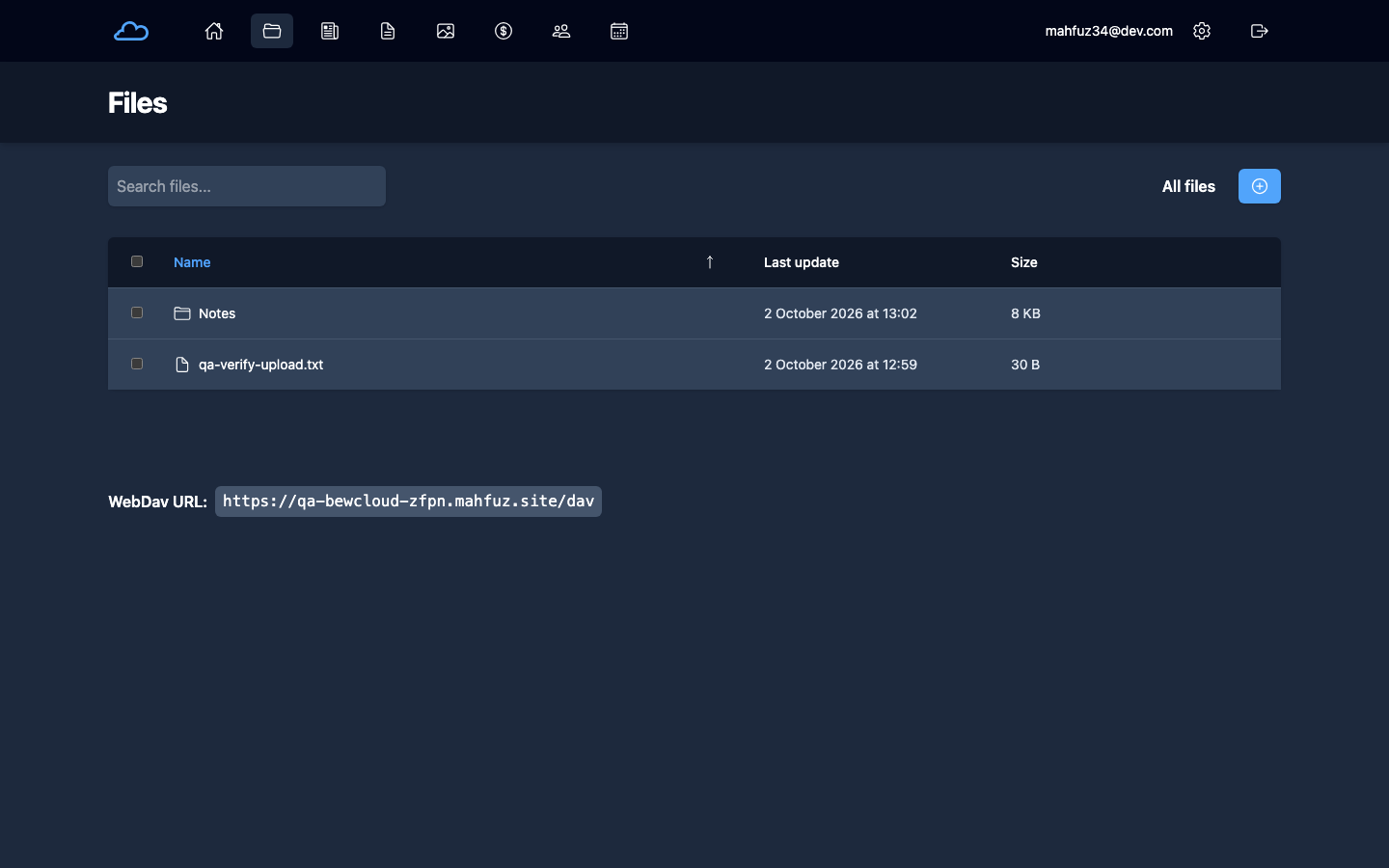Open the News feed icon

coord(330,31)
